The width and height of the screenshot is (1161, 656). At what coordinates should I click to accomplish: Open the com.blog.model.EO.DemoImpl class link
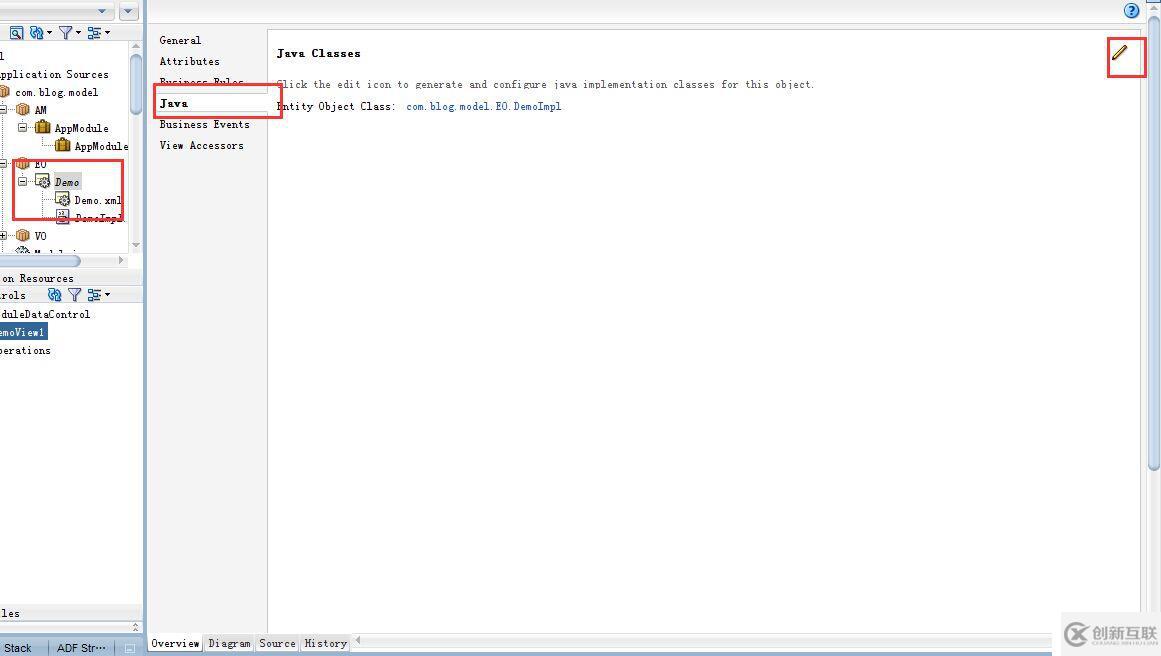(x=486, y=105)
